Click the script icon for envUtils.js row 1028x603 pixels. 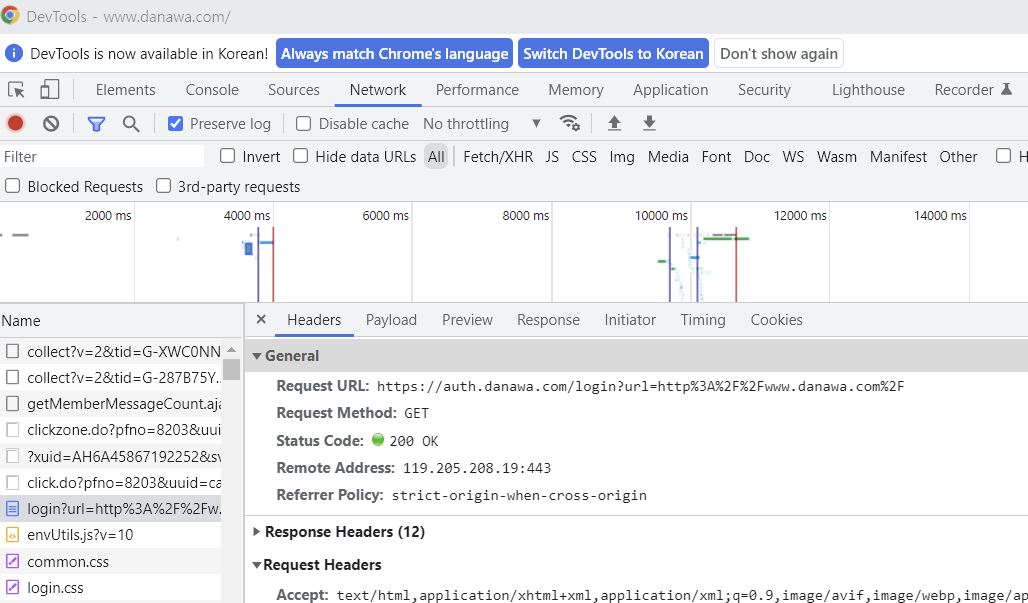12,534
